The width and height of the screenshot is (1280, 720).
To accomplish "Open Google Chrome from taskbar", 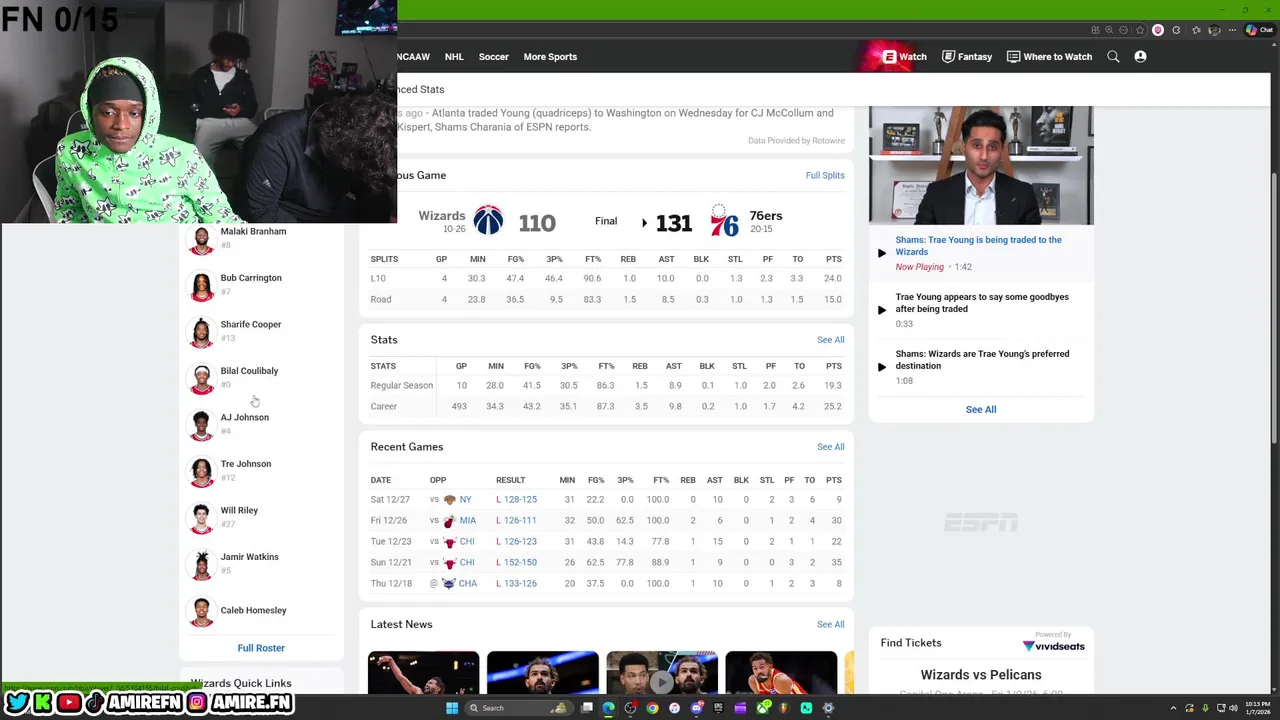I will click(x=652, y=708).
